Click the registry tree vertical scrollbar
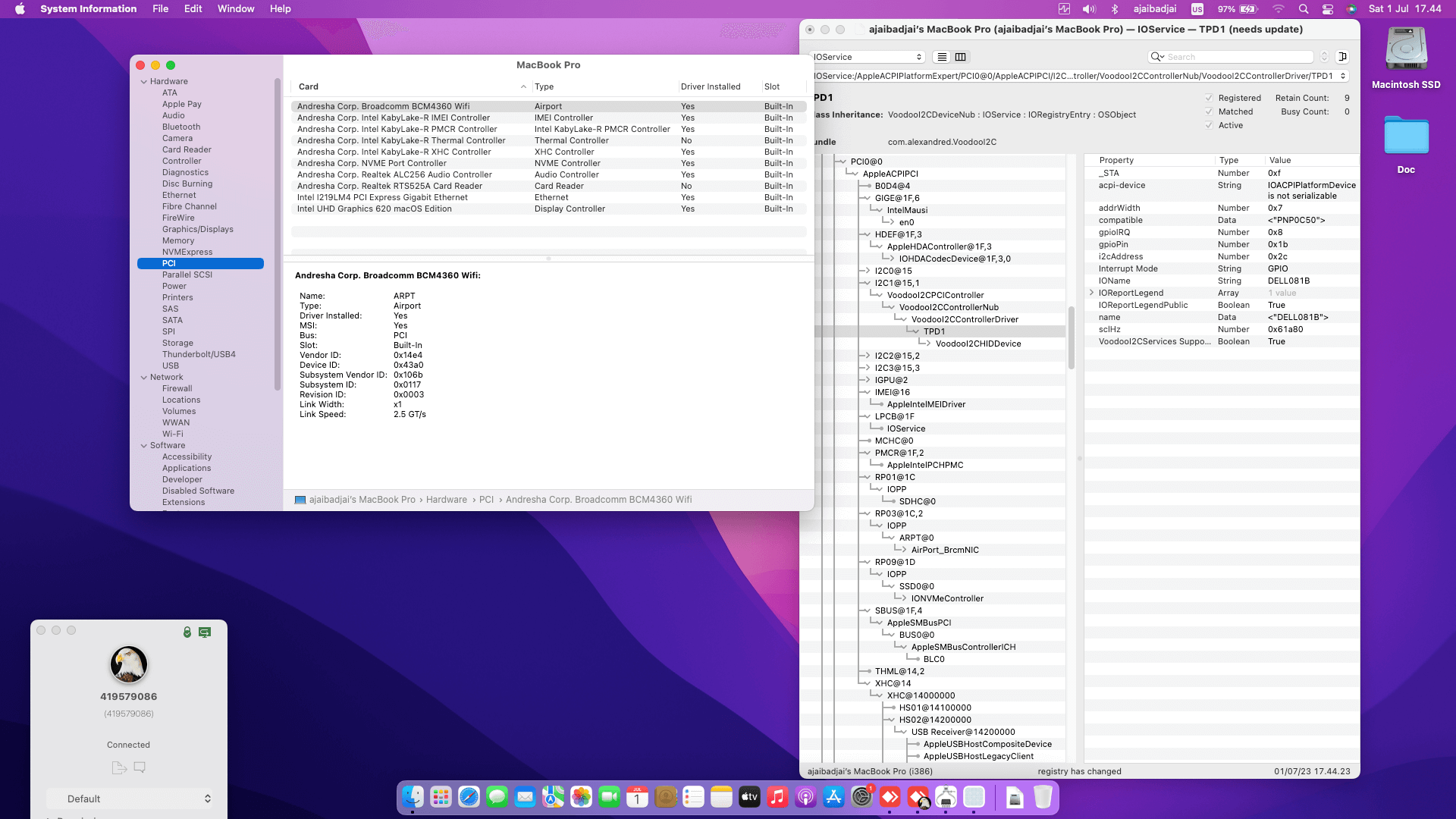Screen dimensions: 1456x819 [x=1072, y=337]
